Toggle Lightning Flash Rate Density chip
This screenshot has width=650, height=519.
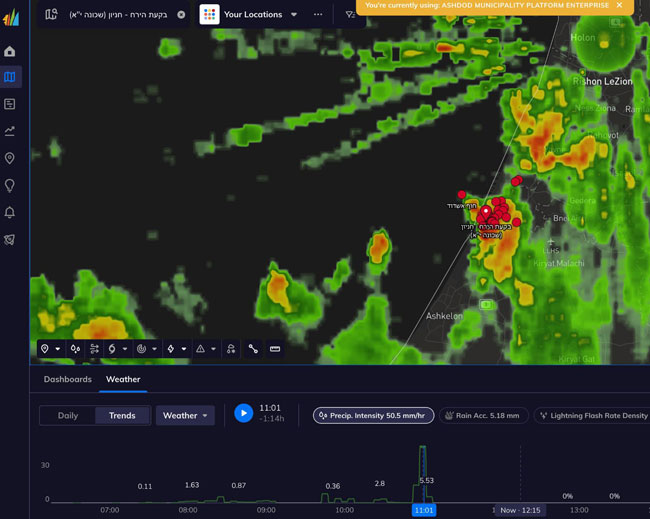[594, 415]
